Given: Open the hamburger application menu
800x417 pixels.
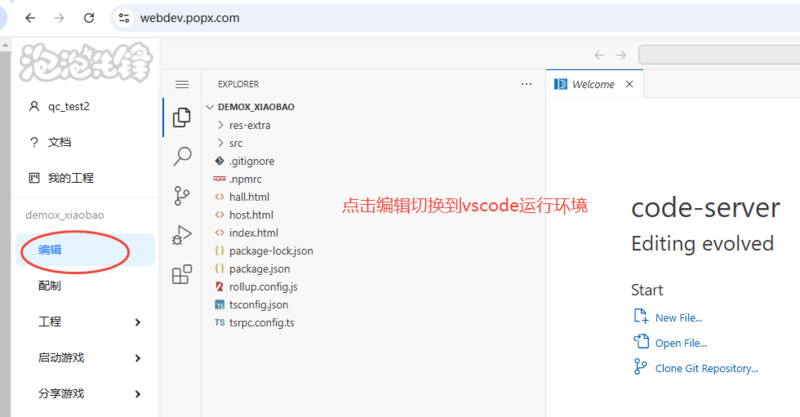Looking at the screenshot, I should pos(182,85).
